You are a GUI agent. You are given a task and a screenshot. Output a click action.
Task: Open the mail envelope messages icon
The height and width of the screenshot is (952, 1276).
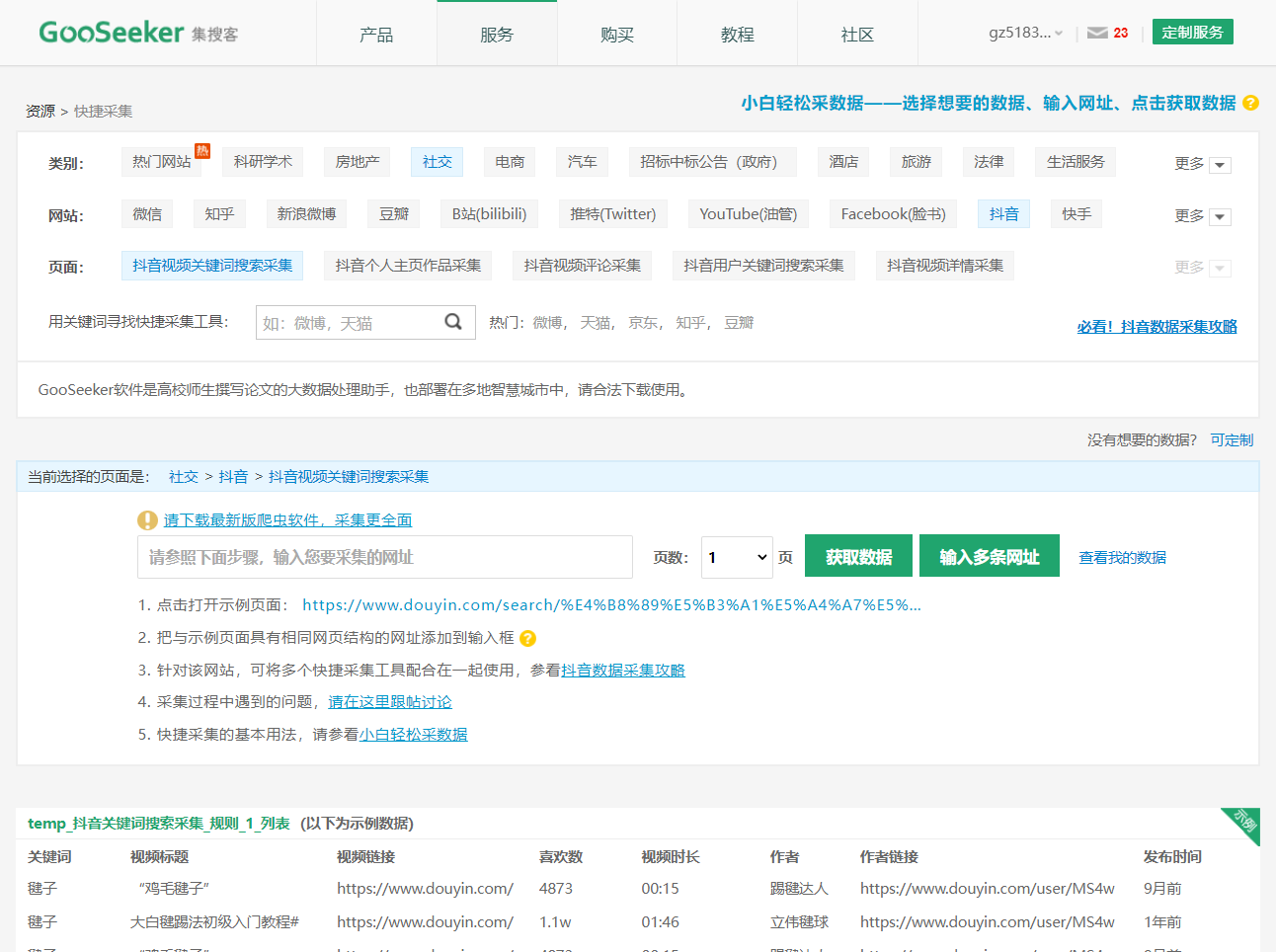(1097, 33)
